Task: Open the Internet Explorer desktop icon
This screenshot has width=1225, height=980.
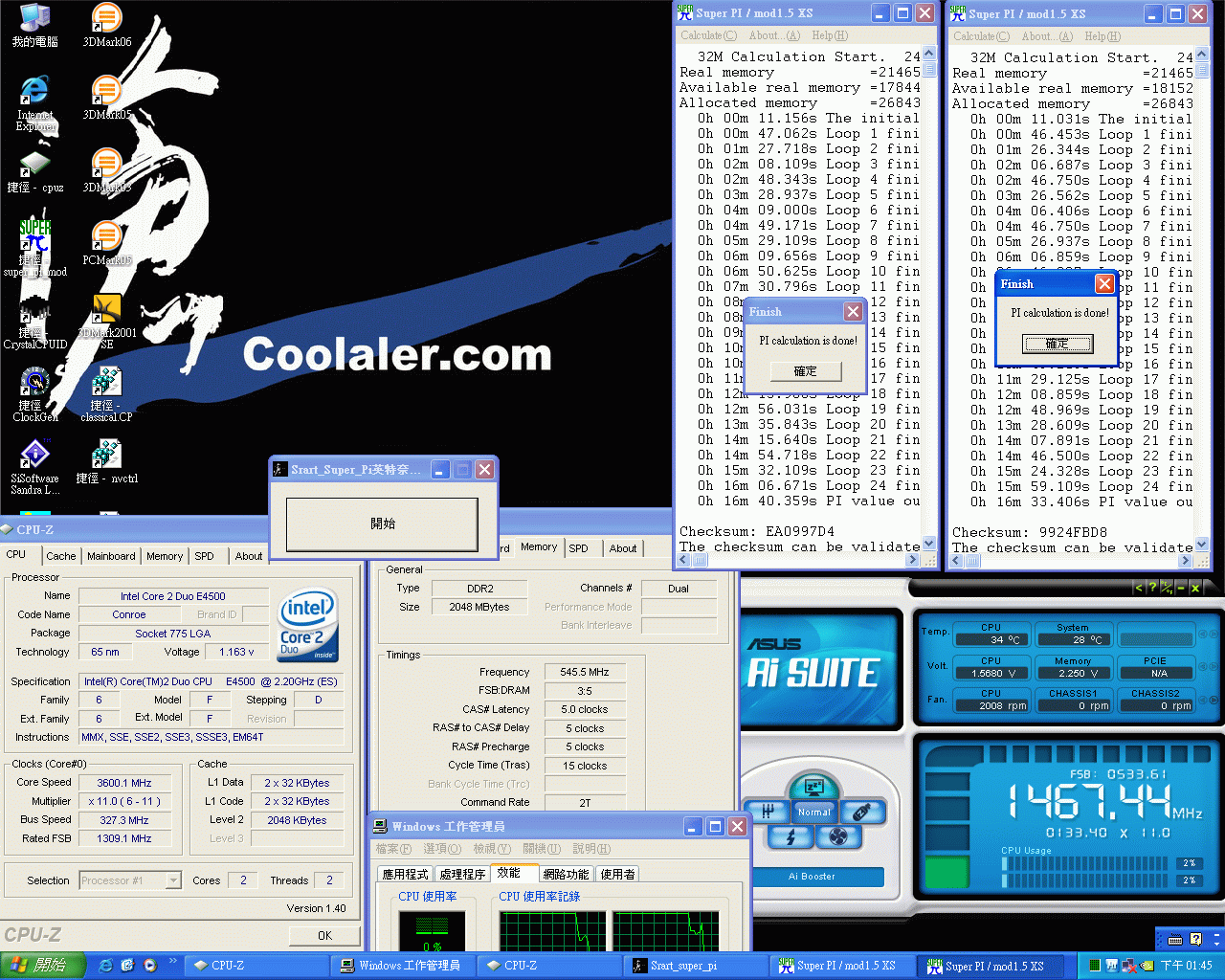Action: click(x=34, y=103)
